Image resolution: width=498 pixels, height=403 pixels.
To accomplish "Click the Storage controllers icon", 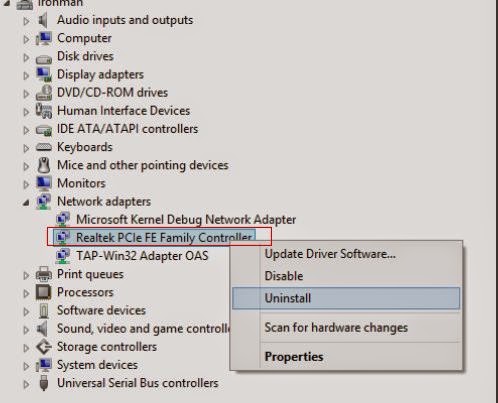I will pos(44,347).
